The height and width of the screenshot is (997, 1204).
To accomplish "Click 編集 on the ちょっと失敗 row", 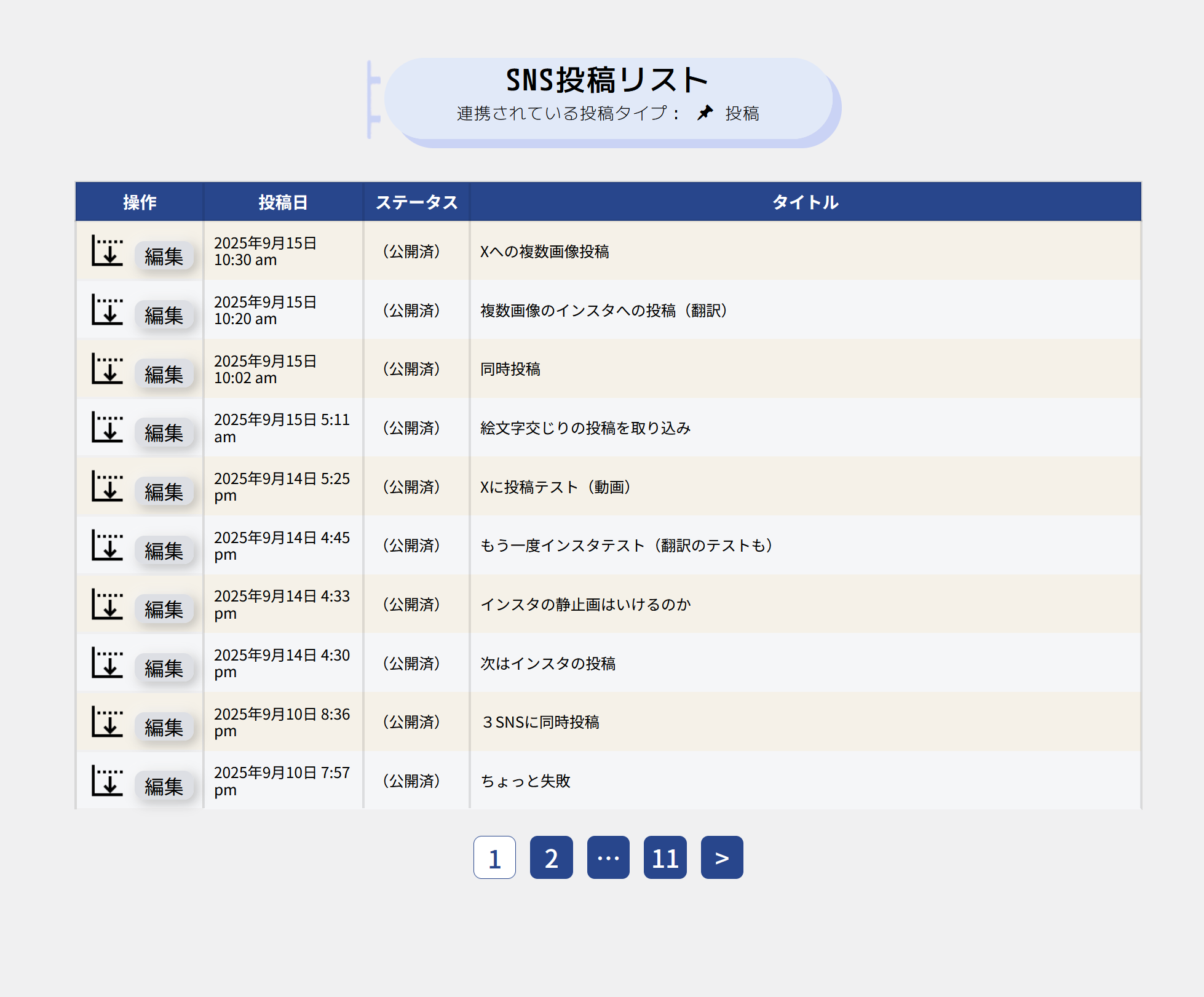I will point(165,786).
